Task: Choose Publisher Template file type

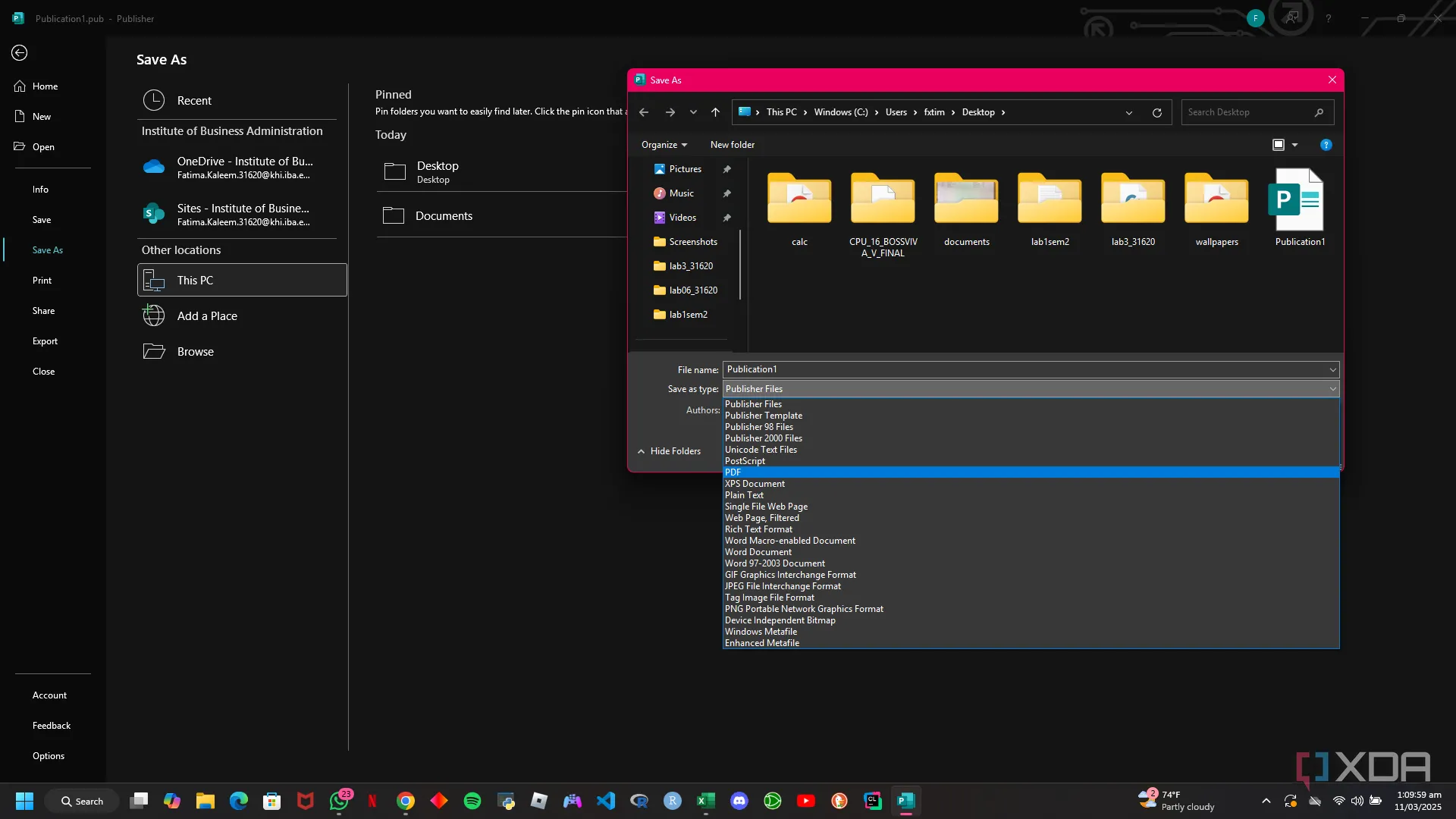Action: click(x=1031, y=415)
